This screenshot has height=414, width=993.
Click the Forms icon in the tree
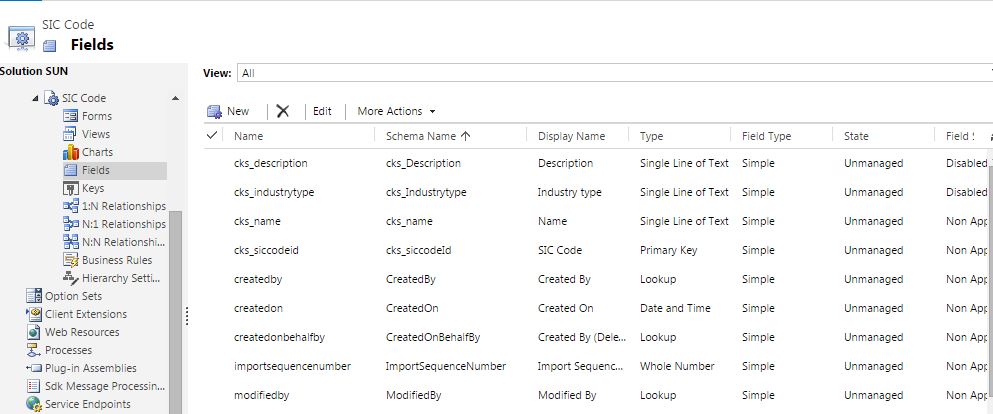pos(71,116)
